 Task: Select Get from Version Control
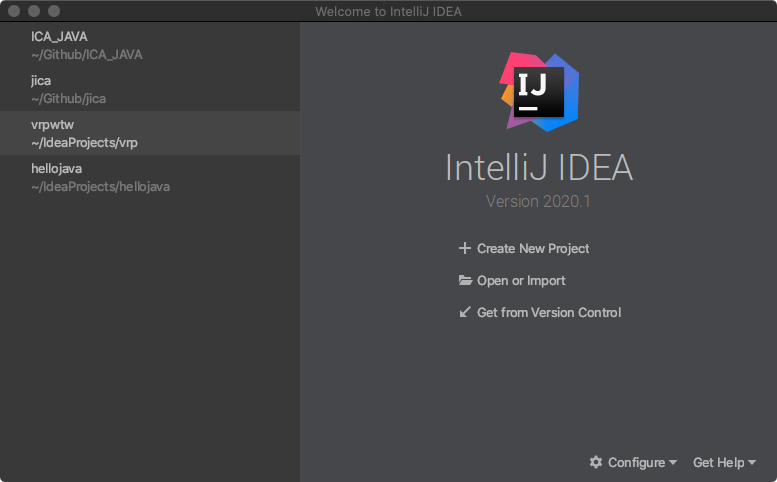[x=549, y=313]
